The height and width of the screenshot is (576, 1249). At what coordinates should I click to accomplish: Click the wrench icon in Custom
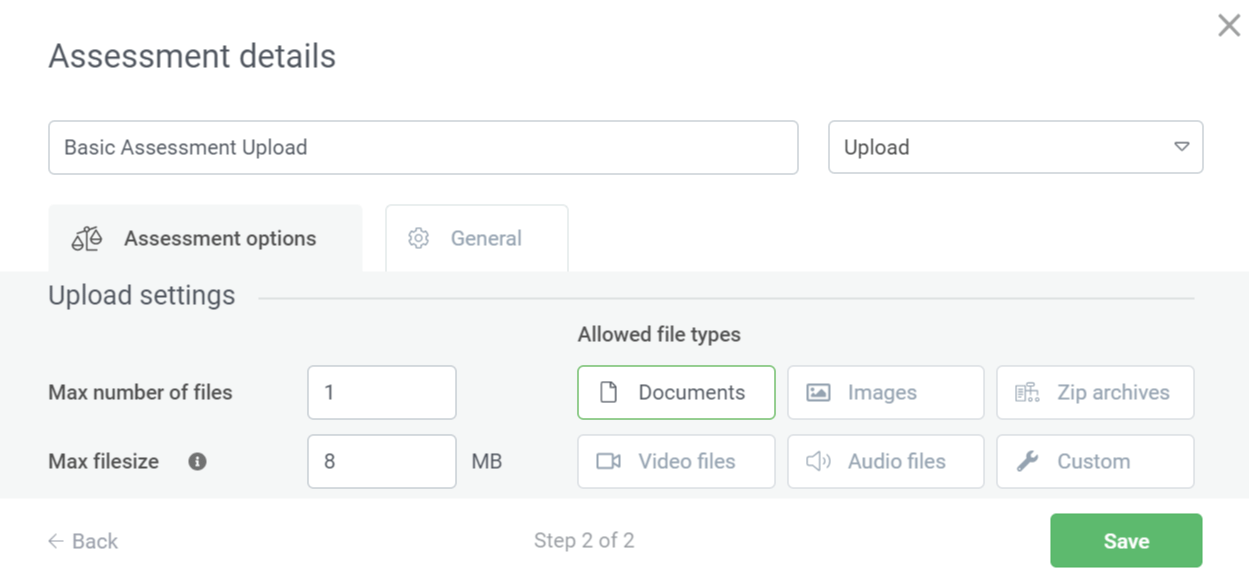(x=1027, y=462)
